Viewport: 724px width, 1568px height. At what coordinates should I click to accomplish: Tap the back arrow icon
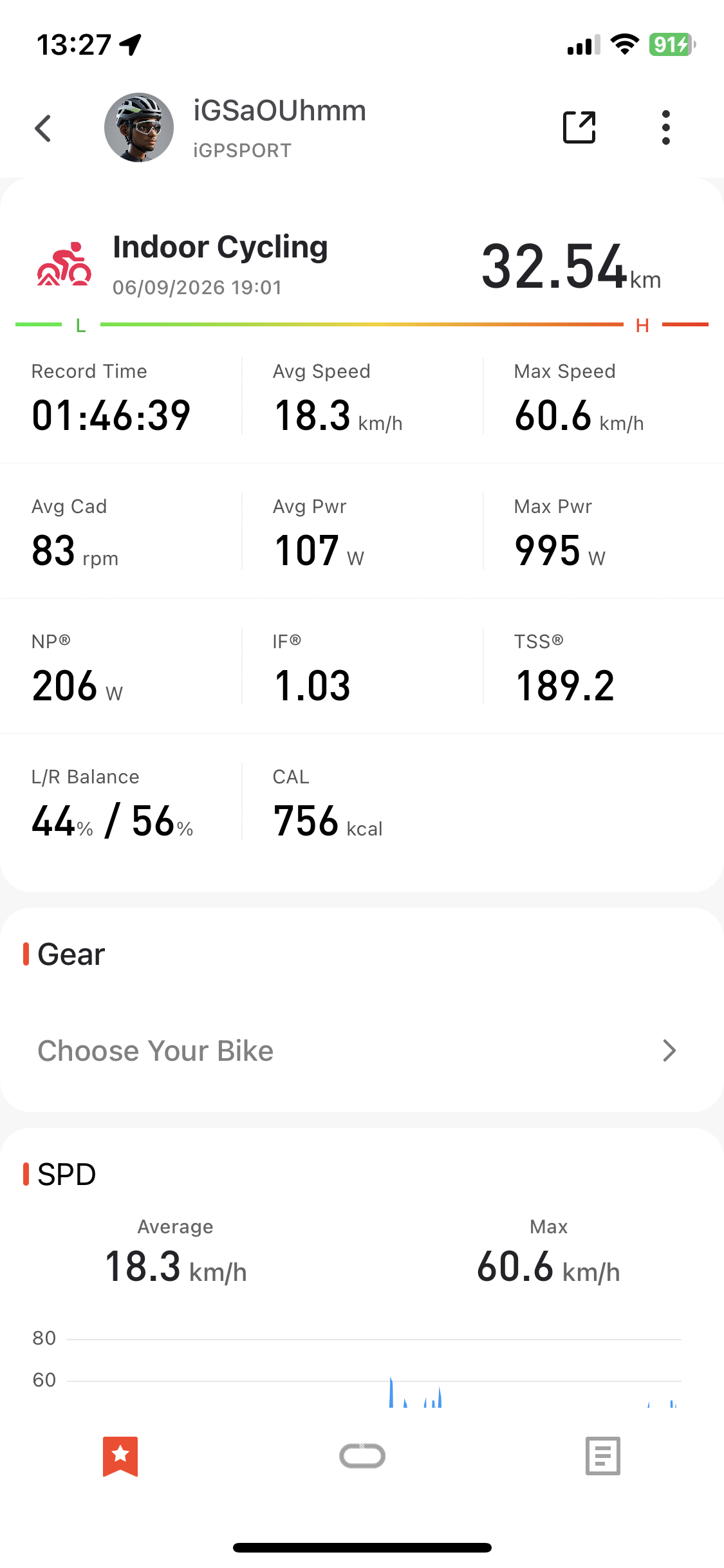pyautogui.click(x=43, y=128)
